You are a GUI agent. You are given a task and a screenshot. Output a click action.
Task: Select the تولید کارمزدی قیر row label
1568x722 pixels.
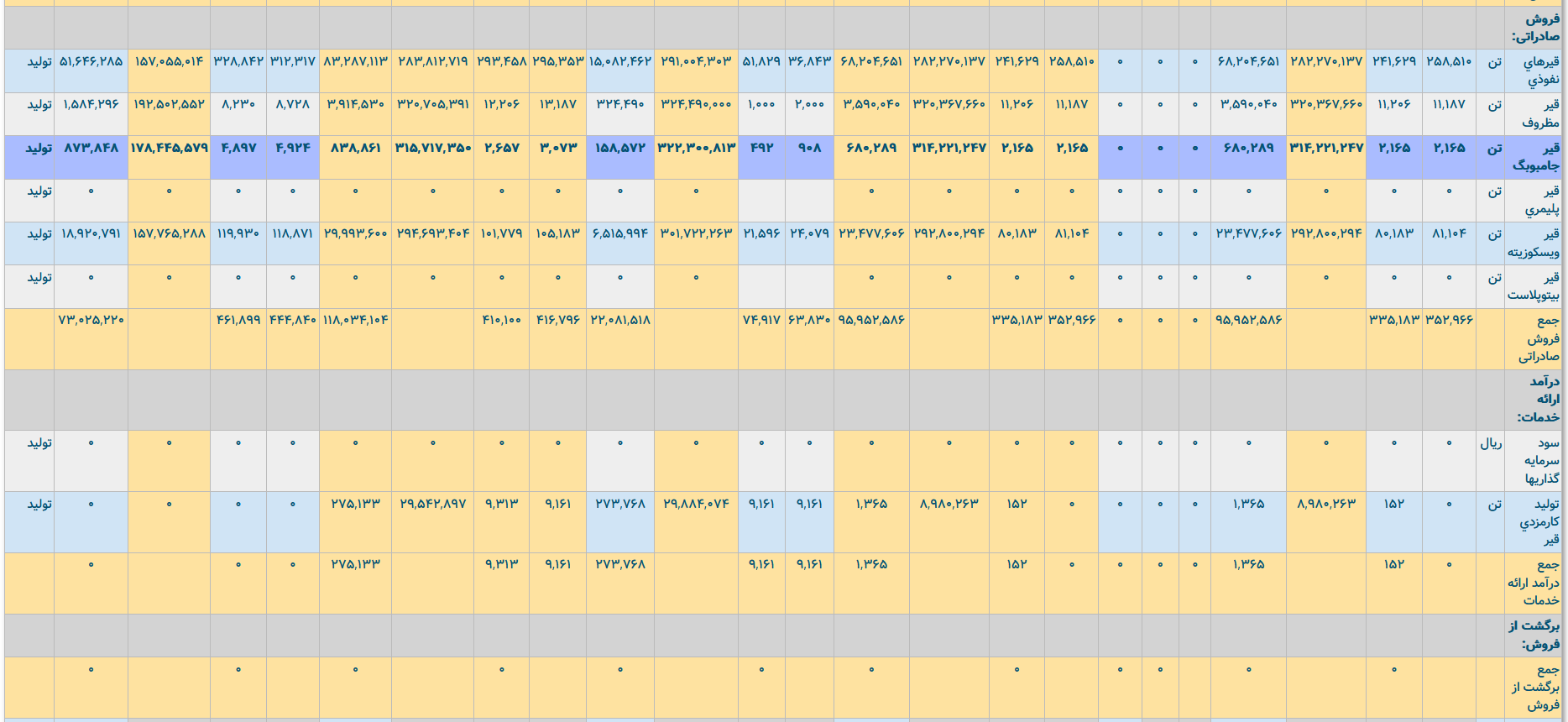(1539, 521)
